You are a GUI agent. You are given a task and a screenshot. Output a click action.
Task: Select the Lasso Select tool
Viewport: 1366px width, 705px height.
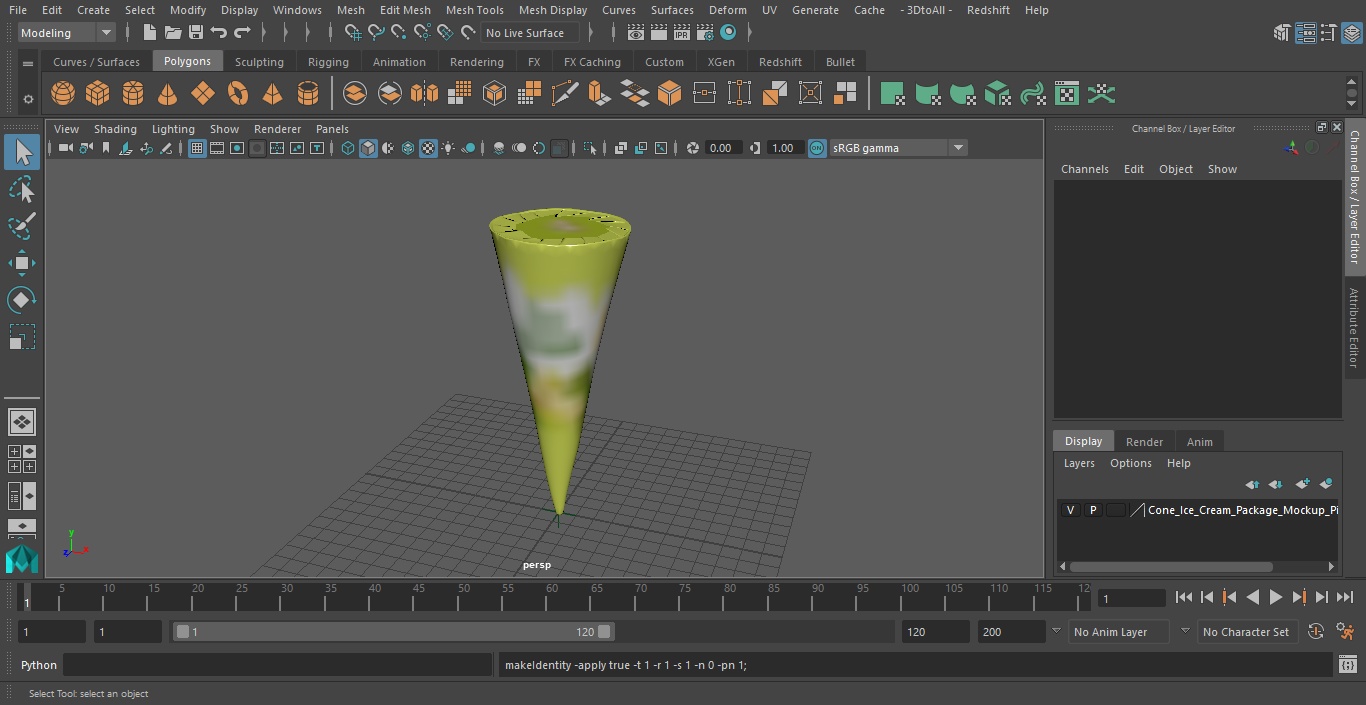(22, 190)
